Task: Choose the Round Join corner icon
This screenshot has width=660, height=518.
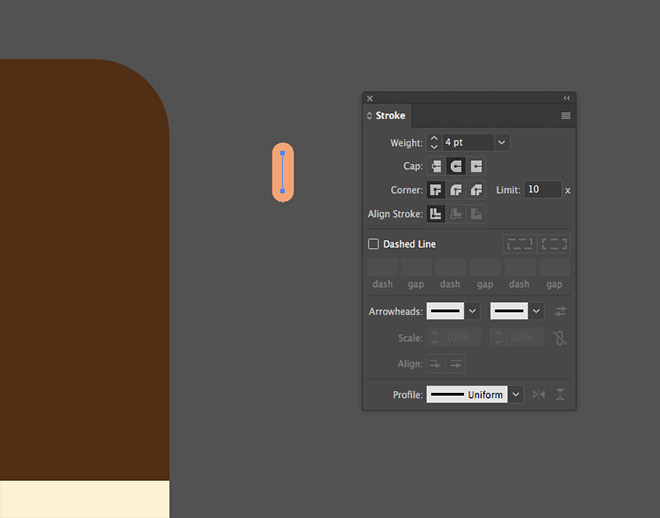Action: pyautogui.click(x=456, y=190)
